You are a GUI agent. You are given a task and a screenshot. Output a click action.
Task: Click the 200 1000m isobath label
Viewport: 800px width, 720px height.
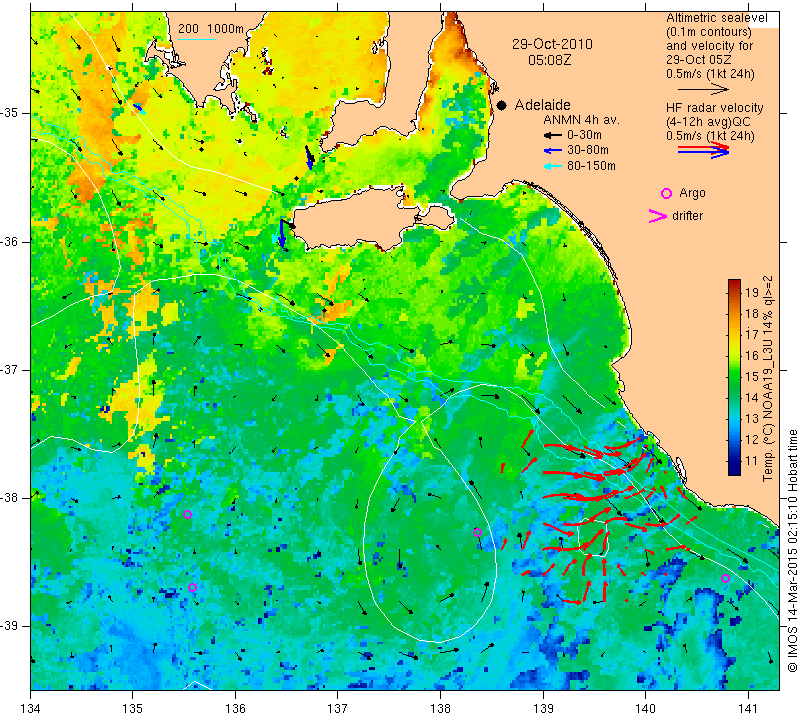click(x=211, y=29)
